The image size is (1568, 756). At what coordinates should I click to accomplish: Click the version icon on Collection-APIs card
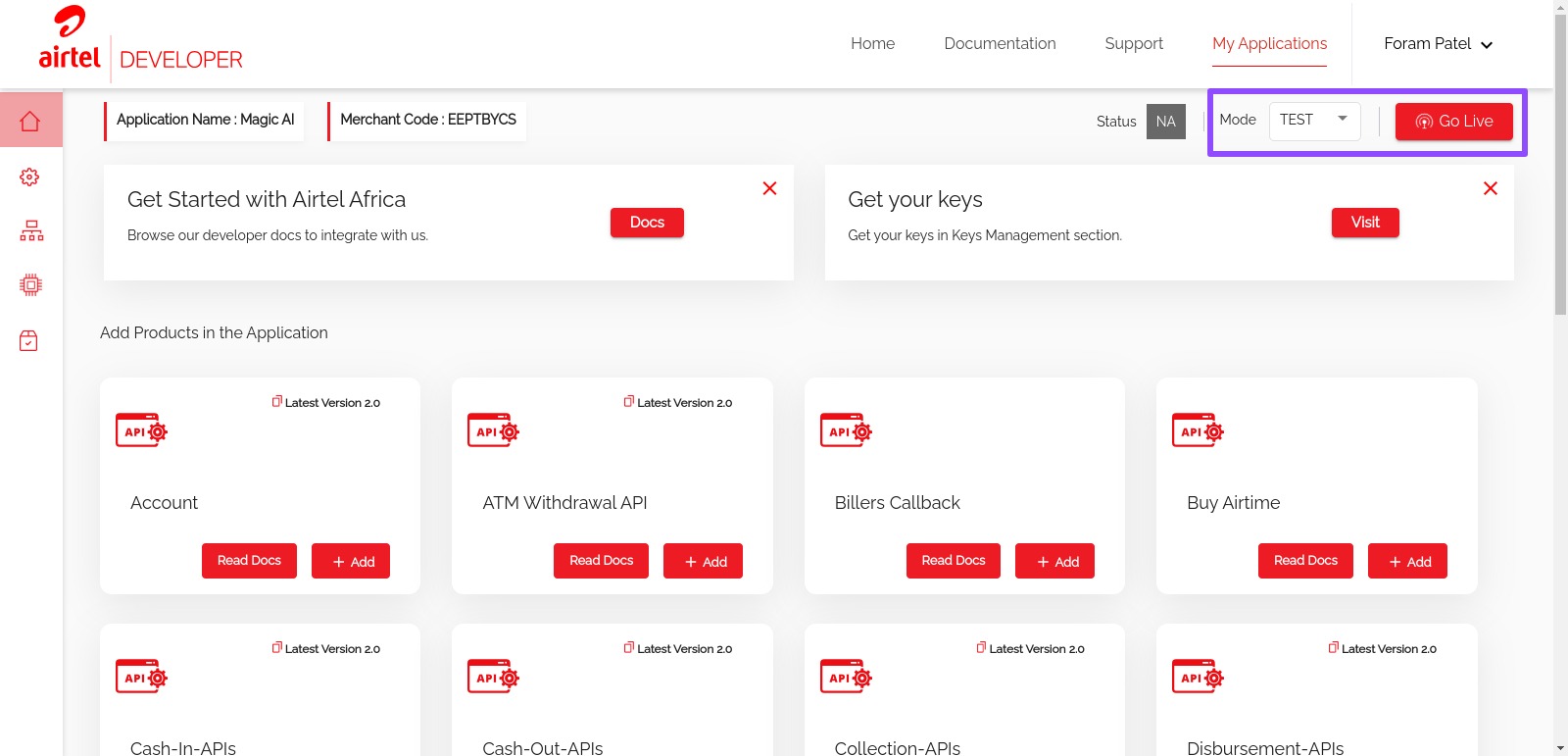click(981, 647)
